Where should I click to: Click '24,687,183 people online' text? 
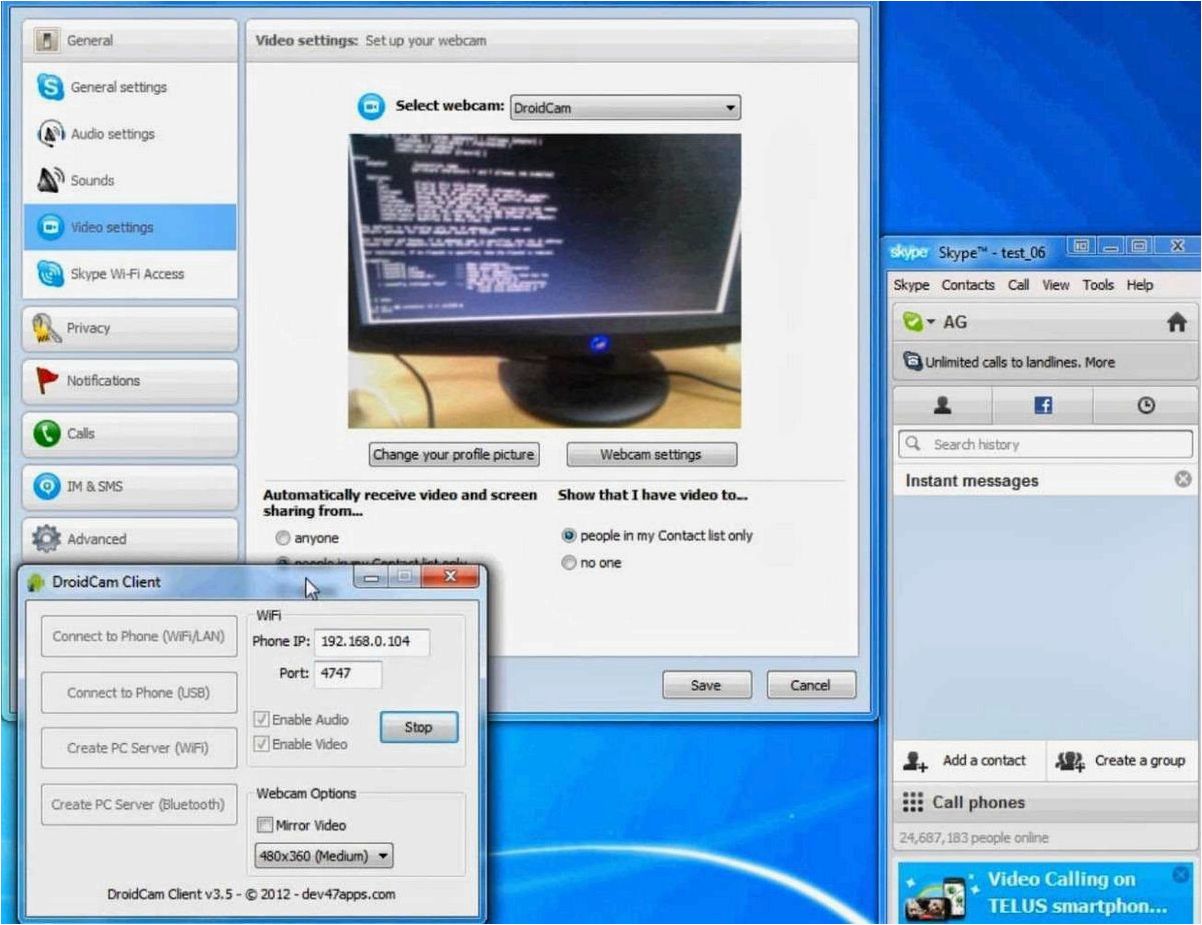pyautogui.click(x=975, y=838)
